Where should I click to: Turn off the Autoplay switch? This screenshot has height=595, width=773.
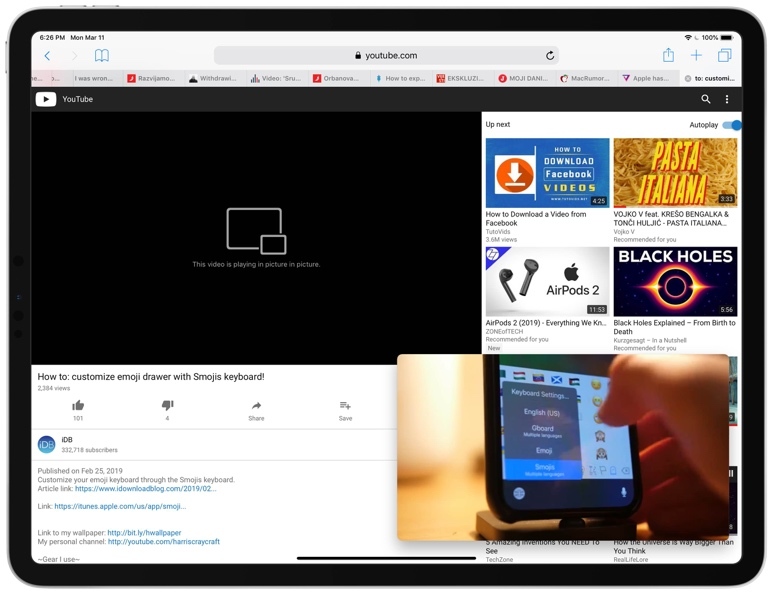[732, 125]
